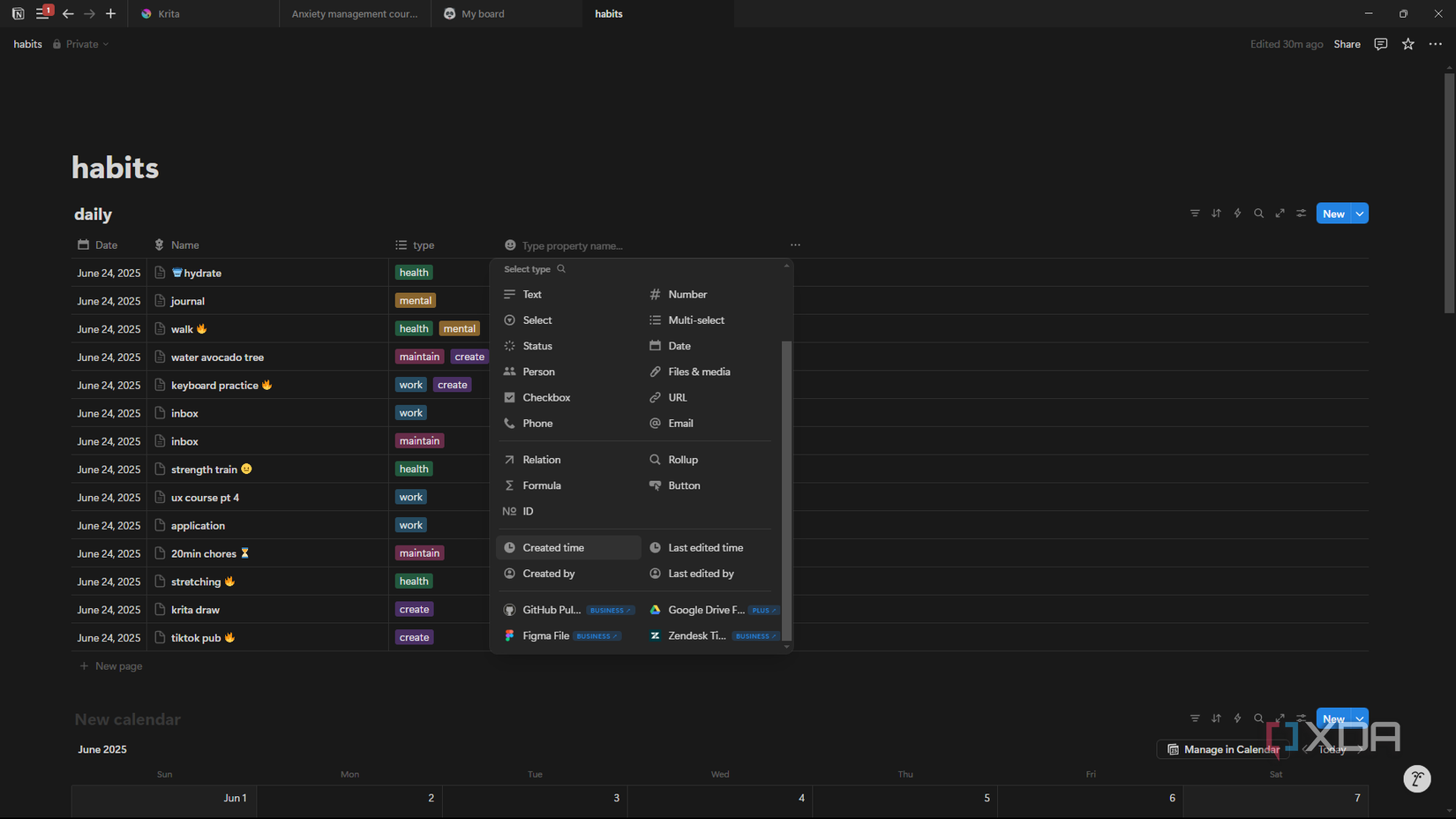Open daily view settings sliders icon
1456x819 pixels.
pyautogui.click(x=1301, y=214)
